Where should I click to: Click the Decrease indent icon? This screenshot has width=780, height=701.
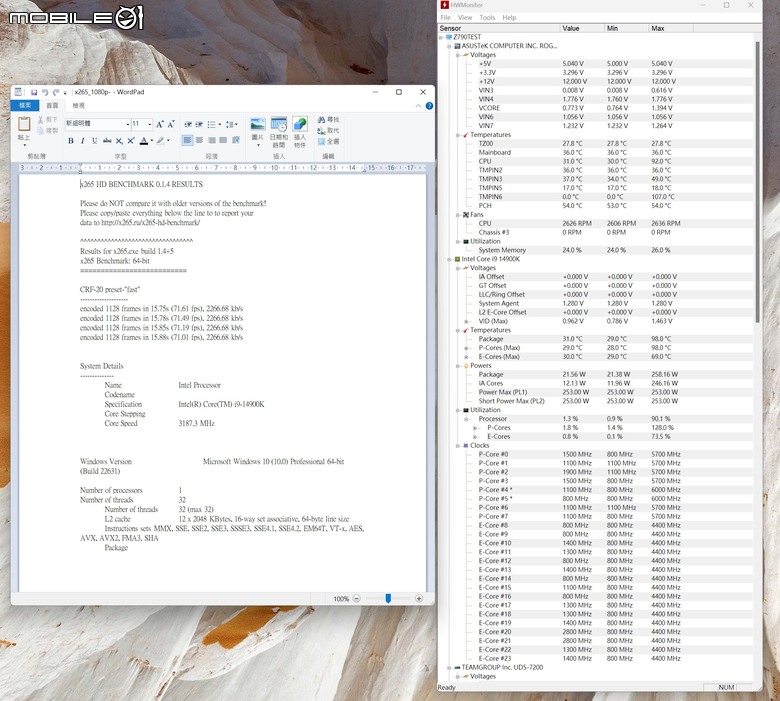click(188, 124)
